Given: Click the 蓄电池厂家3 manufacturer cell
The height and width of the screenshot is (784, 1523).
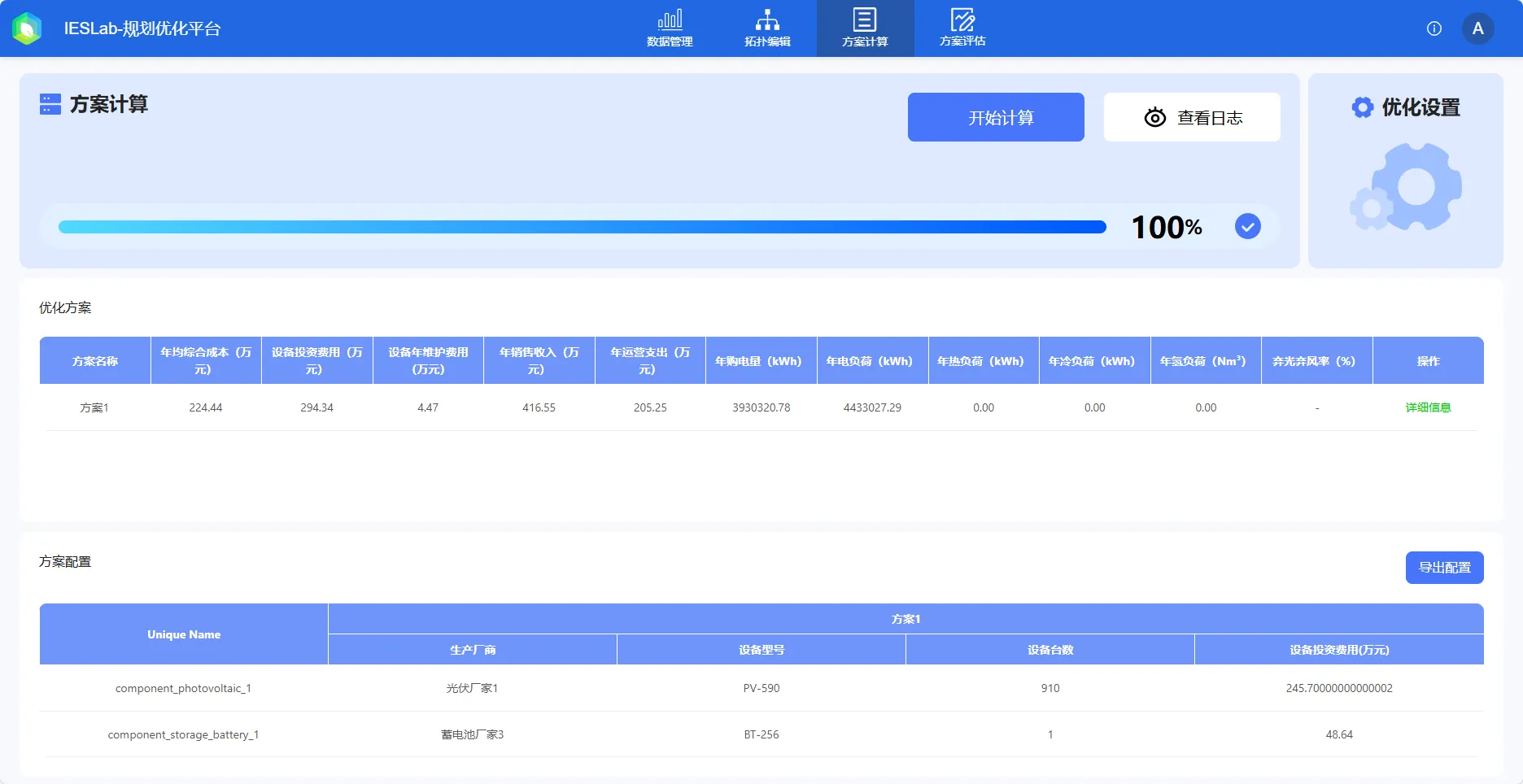Looking at the screenshot, I should tap(472, 734).
